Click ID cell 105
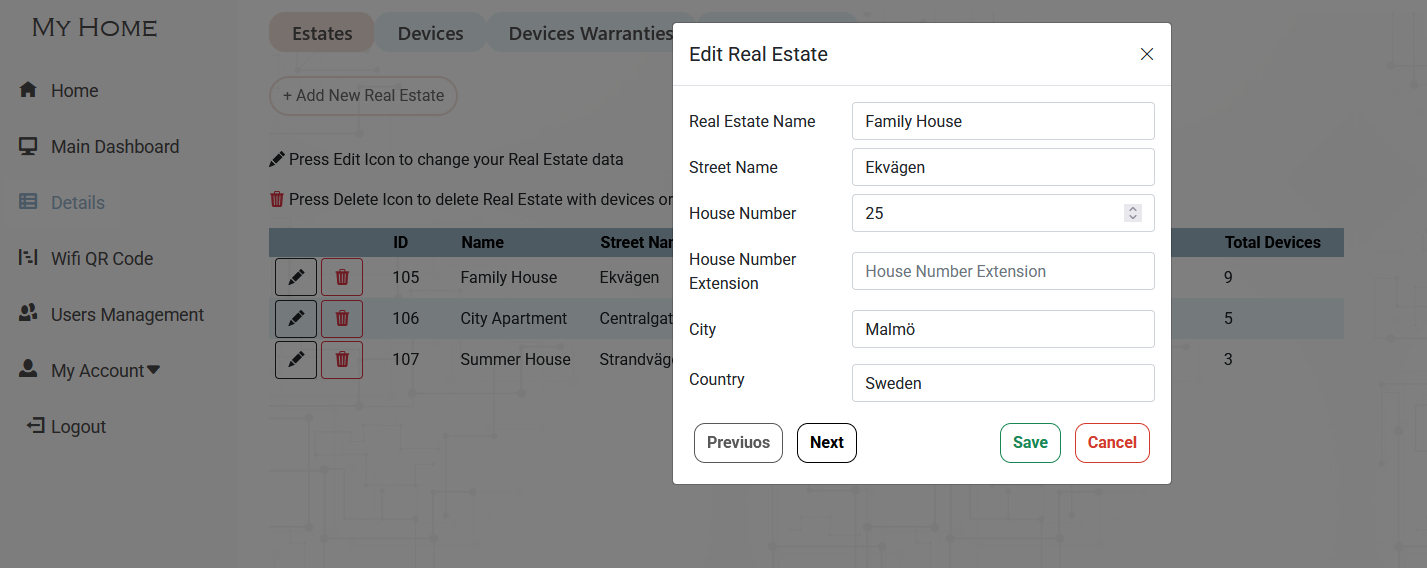1427x568 pixels. [405, 277]
